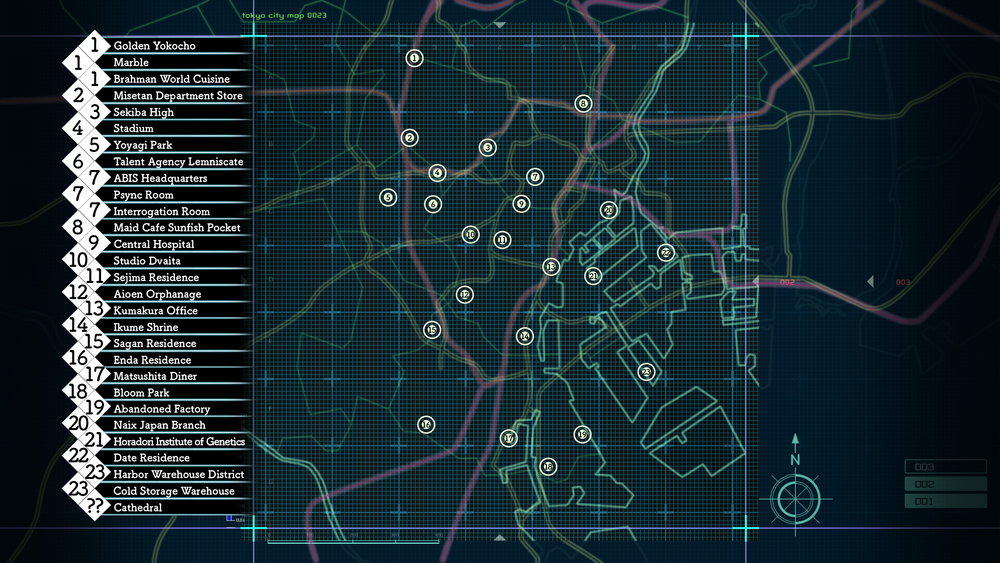Choose 'Brahman World Cuisine' in the legend
This screenshot has height=563, width=1000.
(172, 79)
